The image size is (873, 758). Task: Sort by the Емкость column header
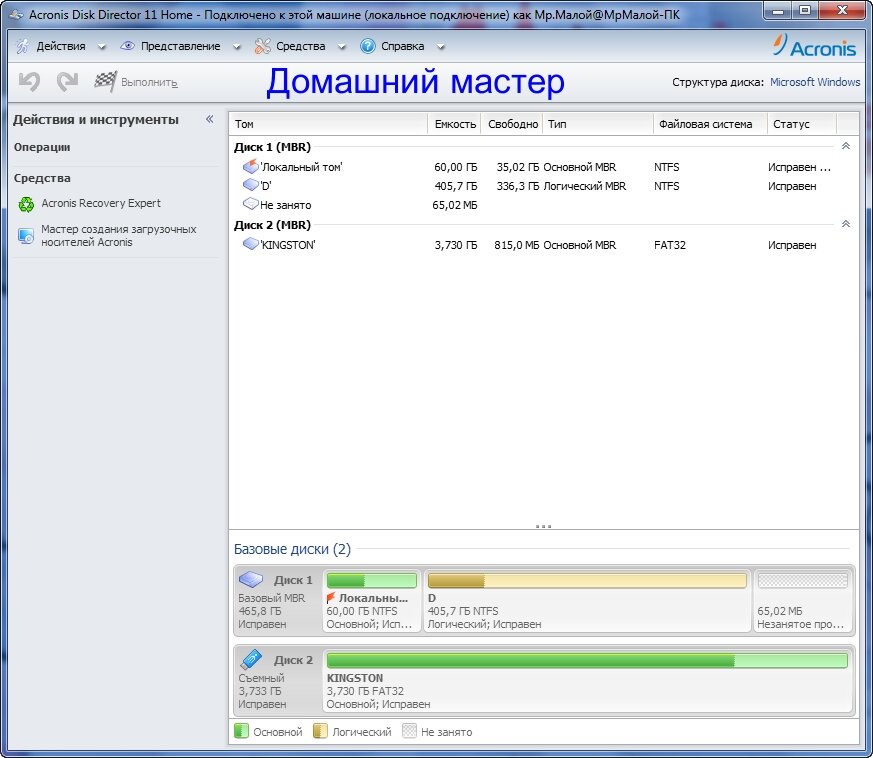point(455,124)
